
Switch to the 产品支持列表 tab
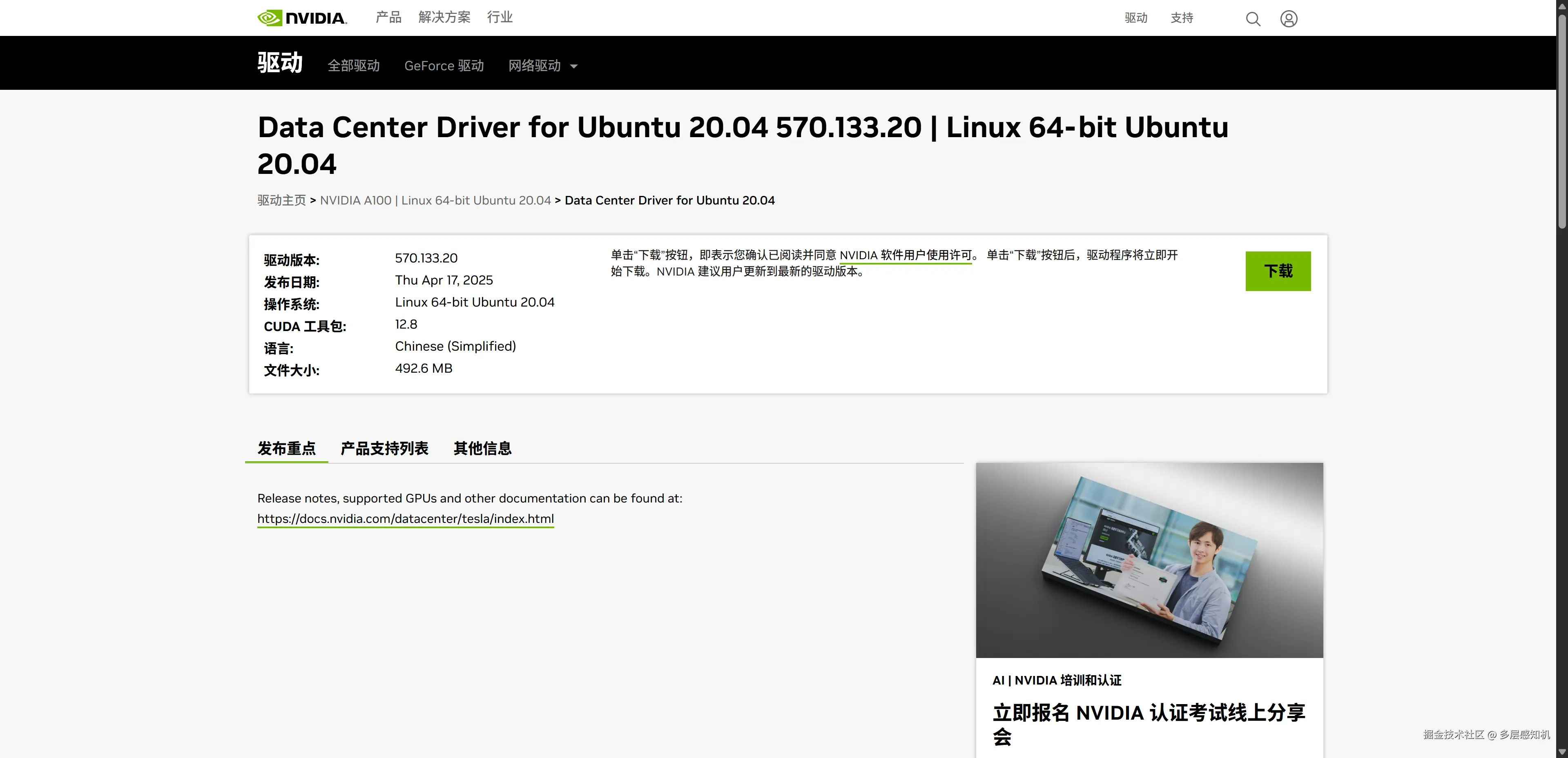[384, 448]
